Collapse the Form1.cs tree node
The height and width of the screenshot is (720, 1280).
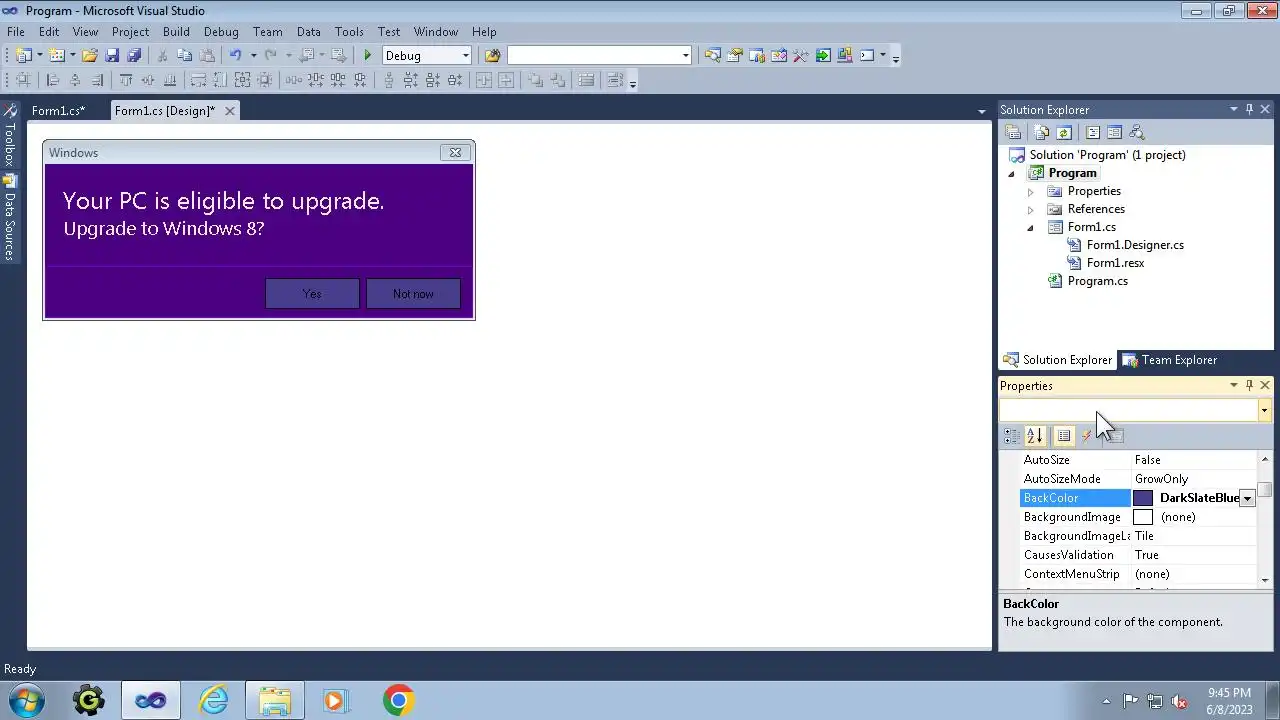(x=1030, y=227)
